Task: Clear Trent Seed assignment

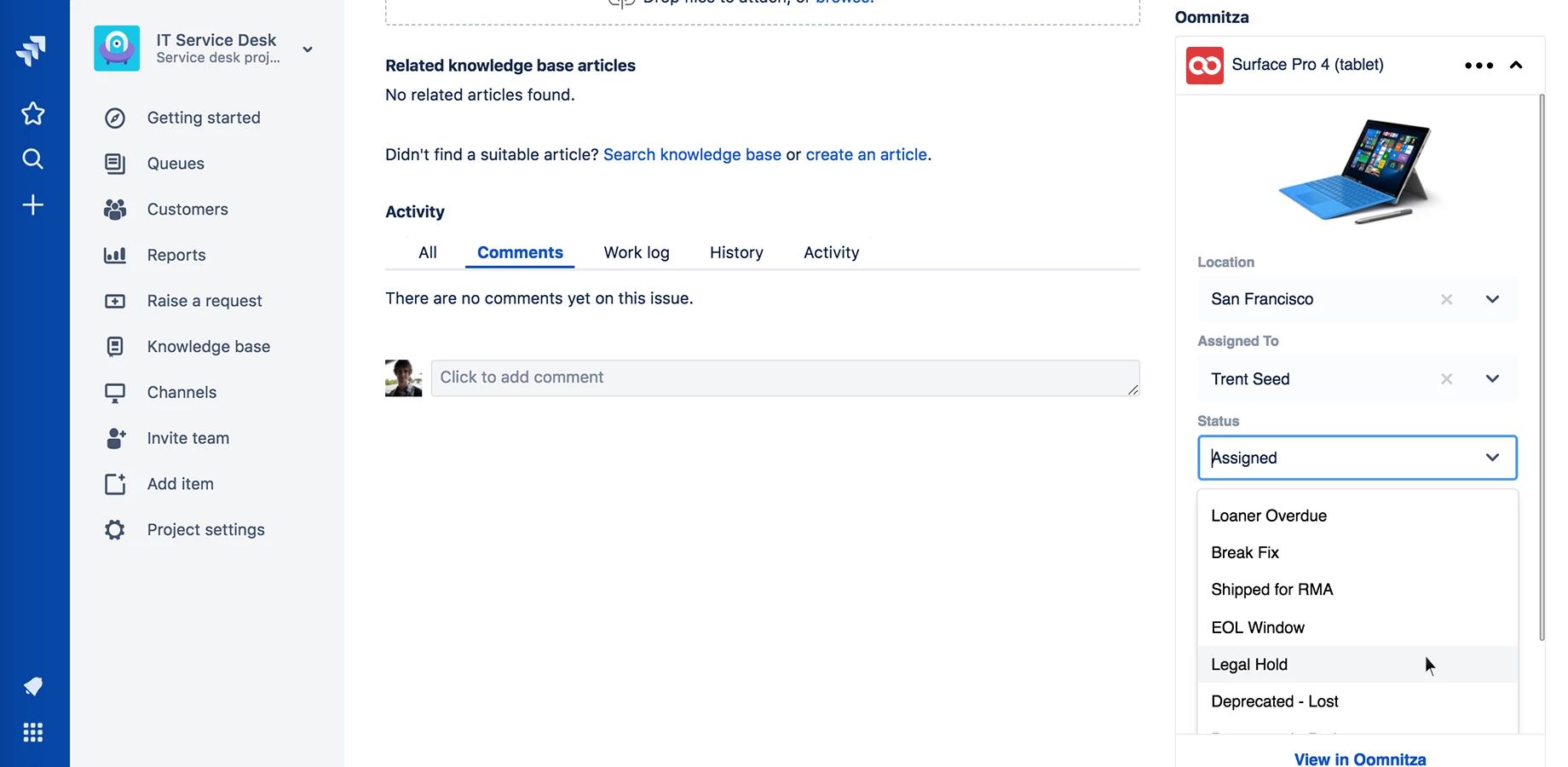Action: (x=1446, y=379)
